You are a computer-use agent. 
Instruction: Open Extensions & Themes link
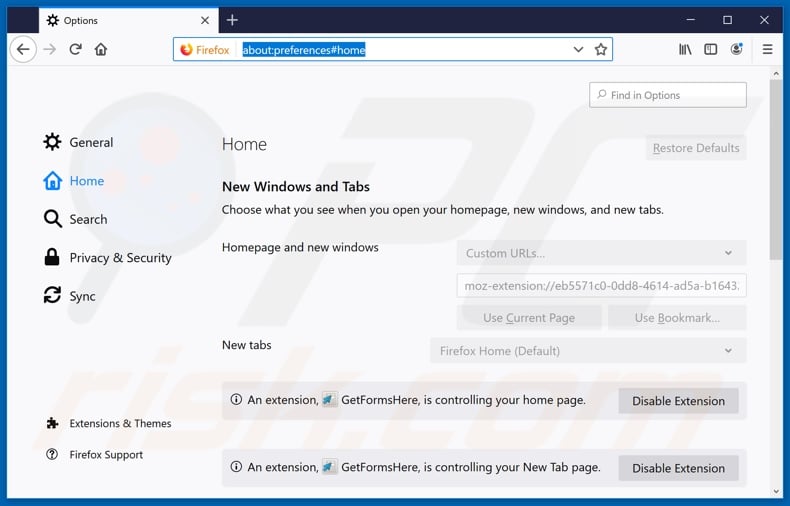[120, 424]
